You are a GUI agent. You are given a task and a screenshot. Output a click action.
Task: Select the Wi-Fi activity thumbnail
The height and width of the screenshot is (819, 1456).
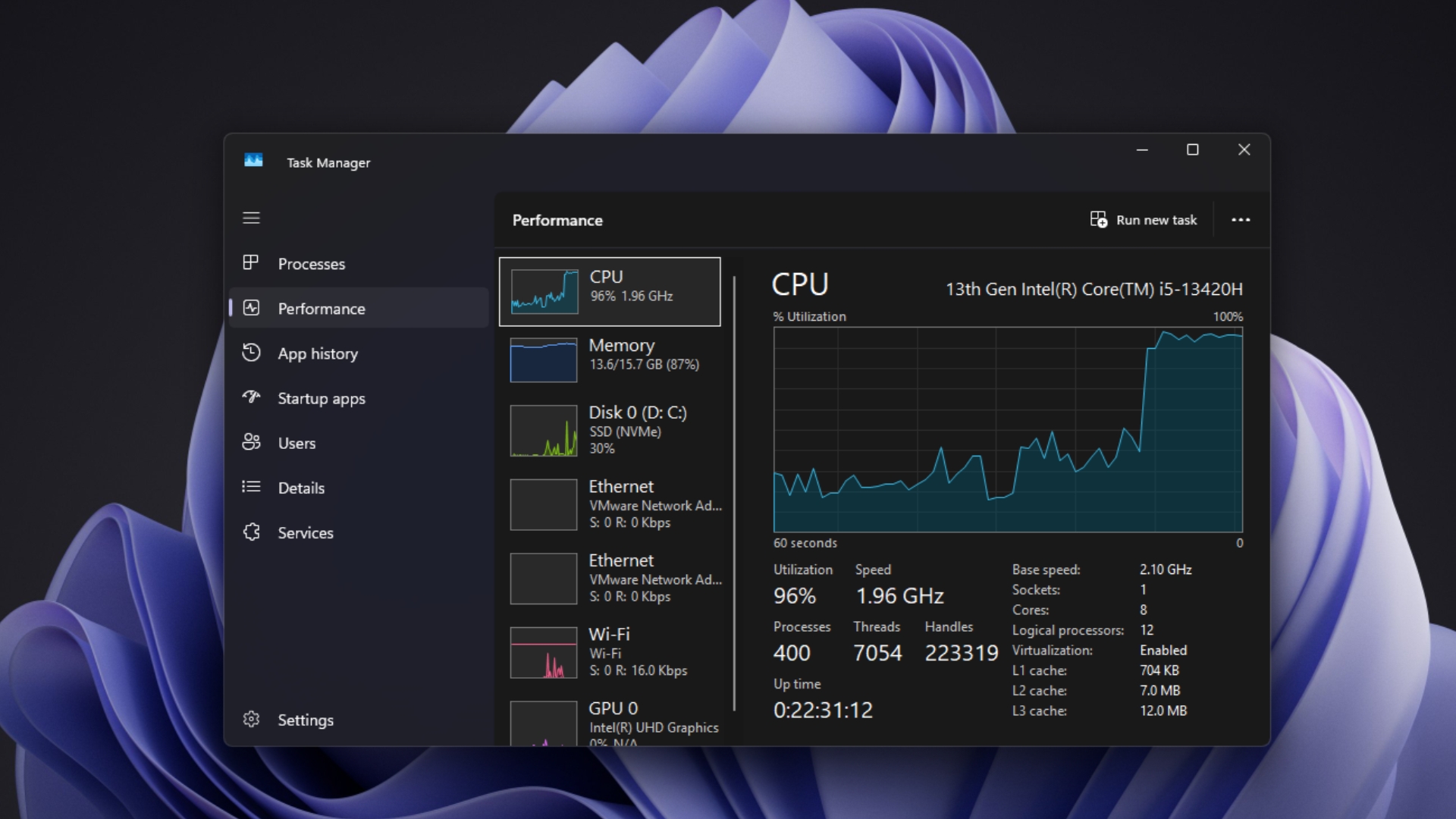coord(544,652)
